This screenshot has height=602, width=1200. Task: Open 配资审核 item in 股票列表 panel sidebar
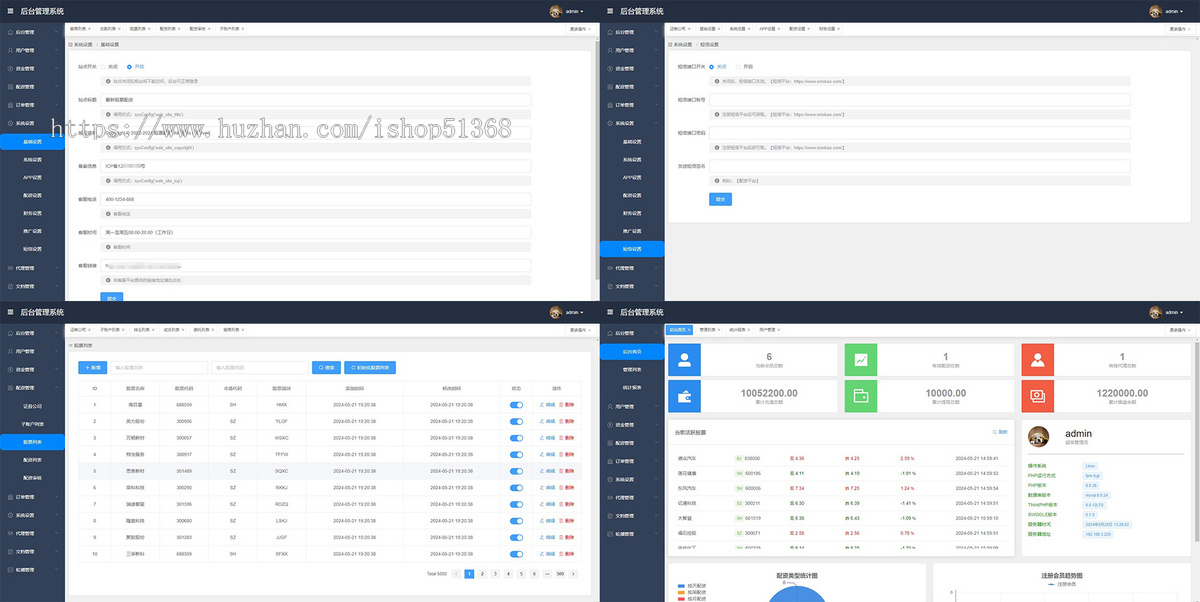32,478
